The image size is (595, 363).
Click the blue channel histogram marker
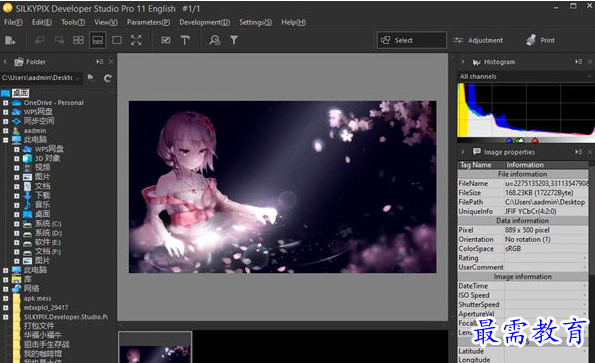(x=509, y=141)
